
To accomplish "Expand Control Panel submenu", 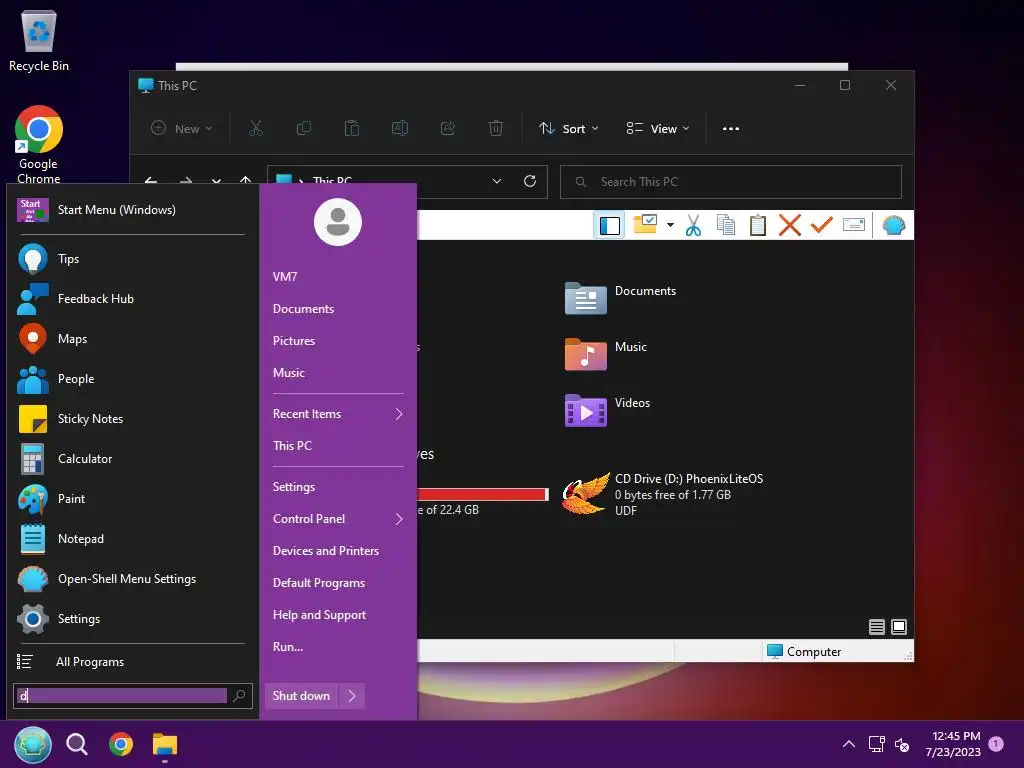I will pos(338,519).
